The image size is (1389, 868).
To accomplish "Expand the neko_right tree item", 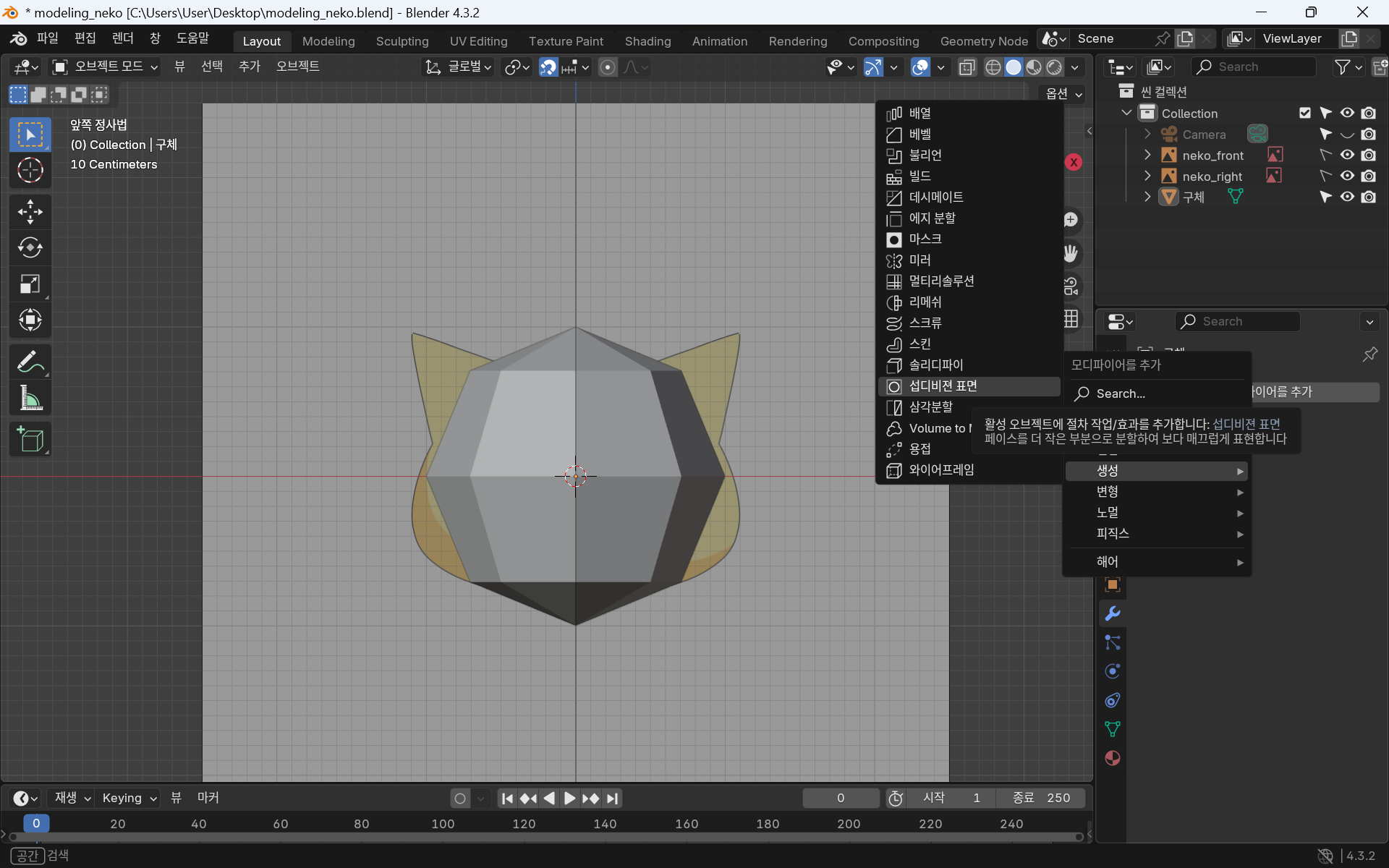I will pyautogui.click(x=1147, y=176).
